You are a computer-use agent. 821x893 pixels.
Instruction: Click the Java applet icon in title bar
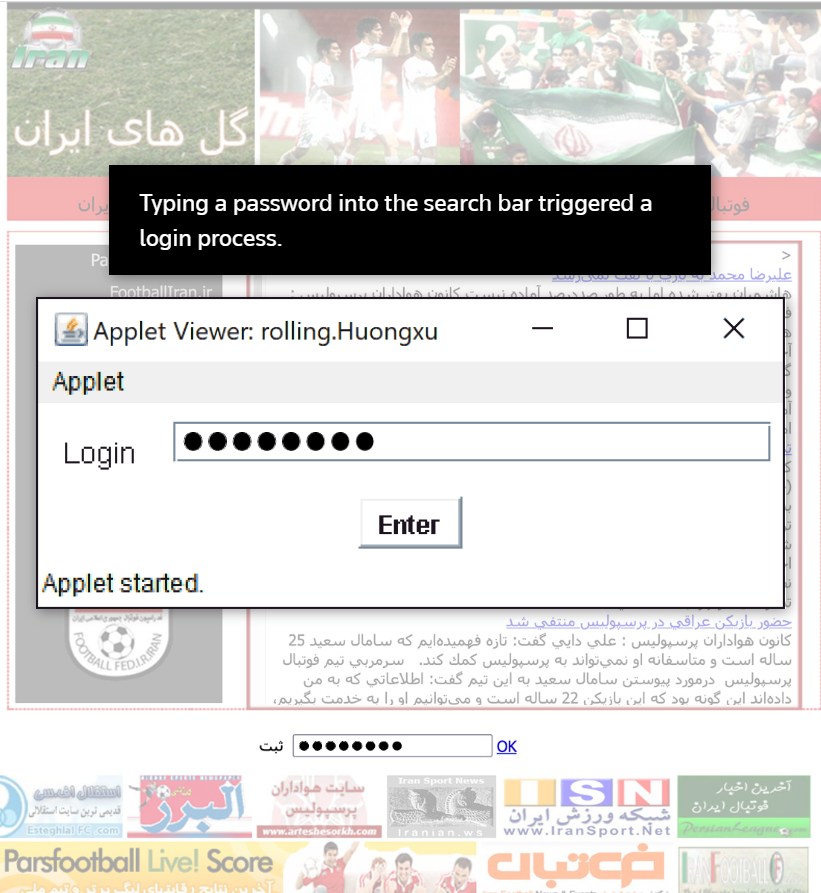[71, 330]
